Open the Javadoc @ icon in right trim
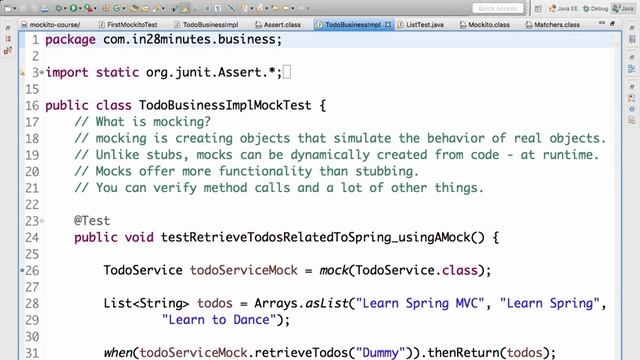The width and height of the screenshot is (640, 360). [x=632, y=109]
